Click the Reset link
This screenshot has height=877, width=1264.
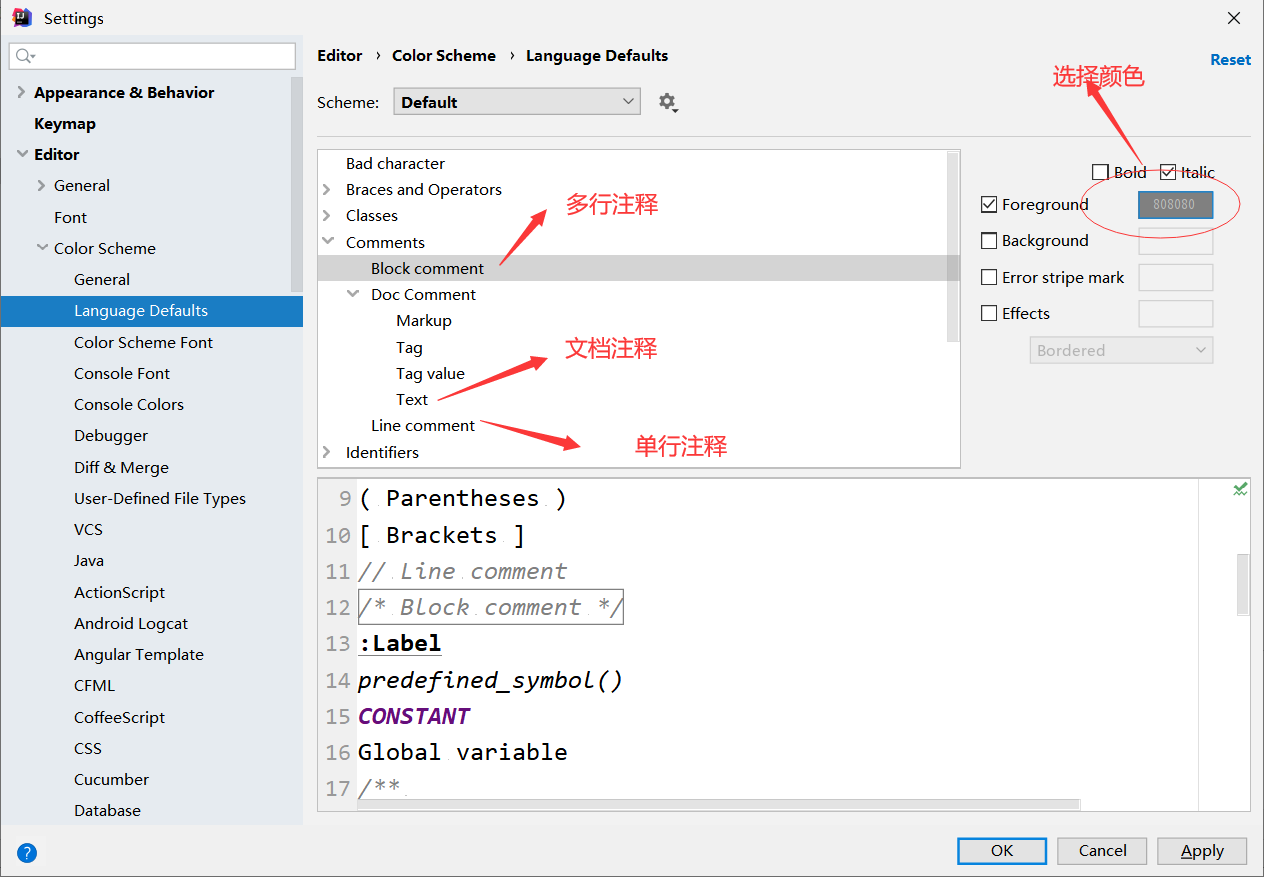click(1230, 59)
